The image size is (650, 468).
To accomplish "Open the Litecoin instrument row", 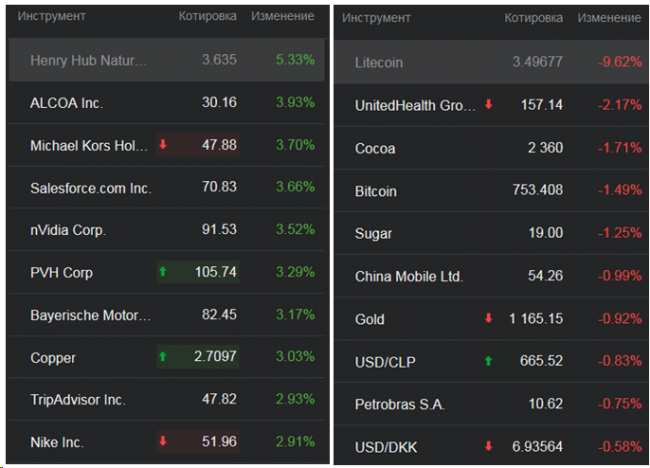I will (x=379, y=62).
